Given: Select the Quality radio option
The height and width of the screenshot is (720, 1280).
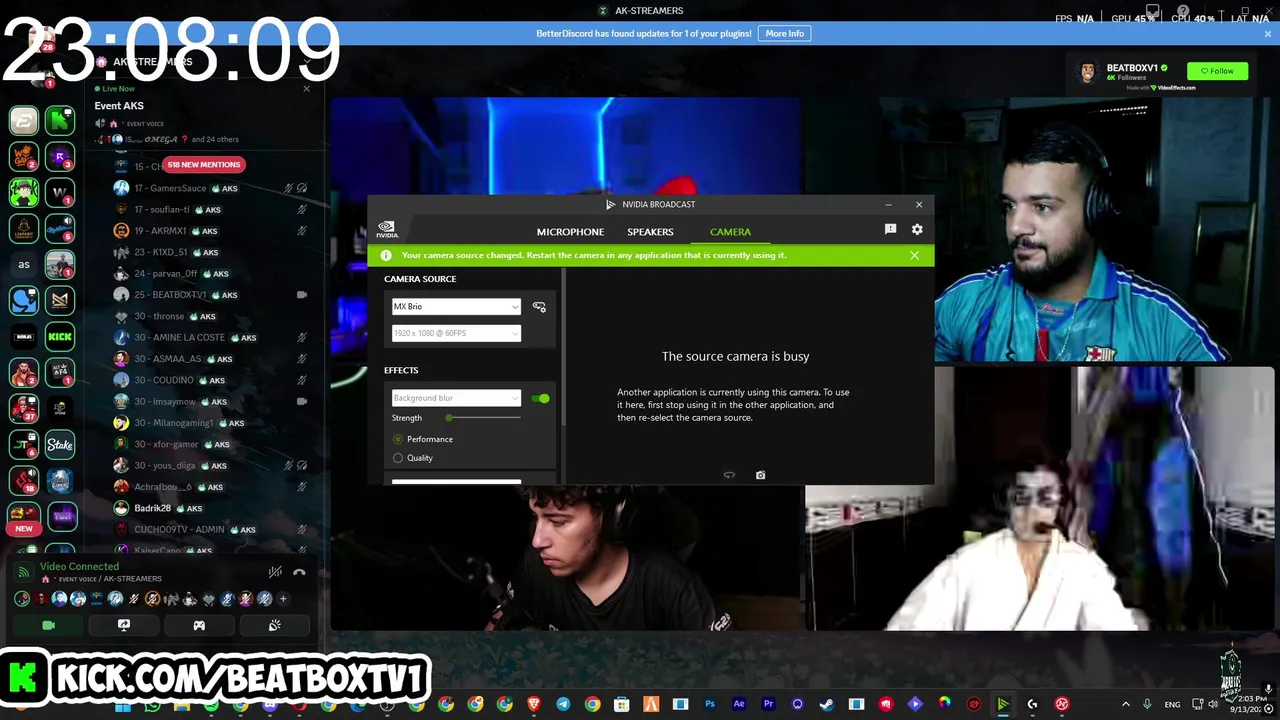Looking at the screenshot, I should click(398, 458).
